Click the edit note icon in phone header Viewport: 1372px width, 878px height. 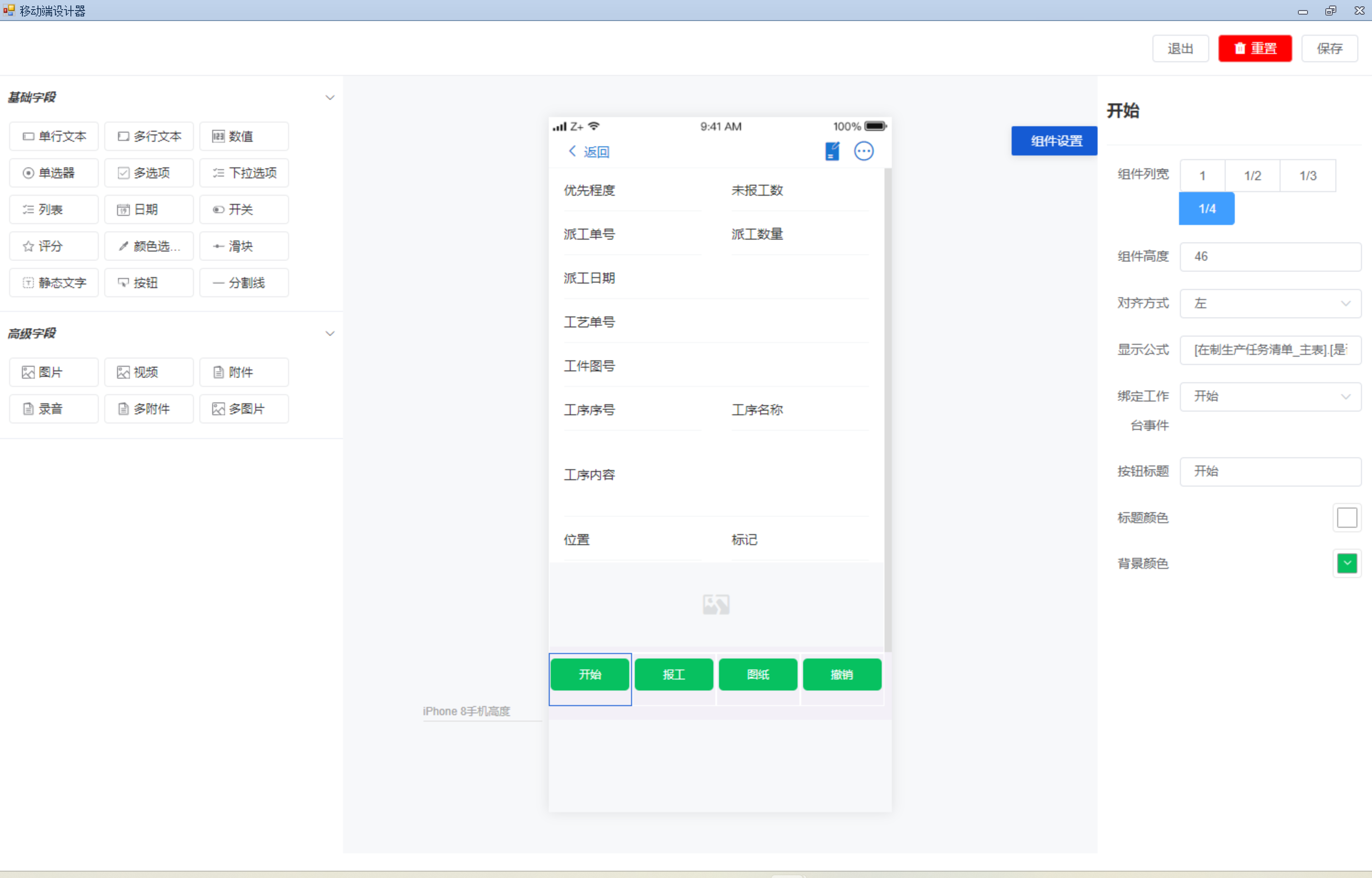(831, 151)
